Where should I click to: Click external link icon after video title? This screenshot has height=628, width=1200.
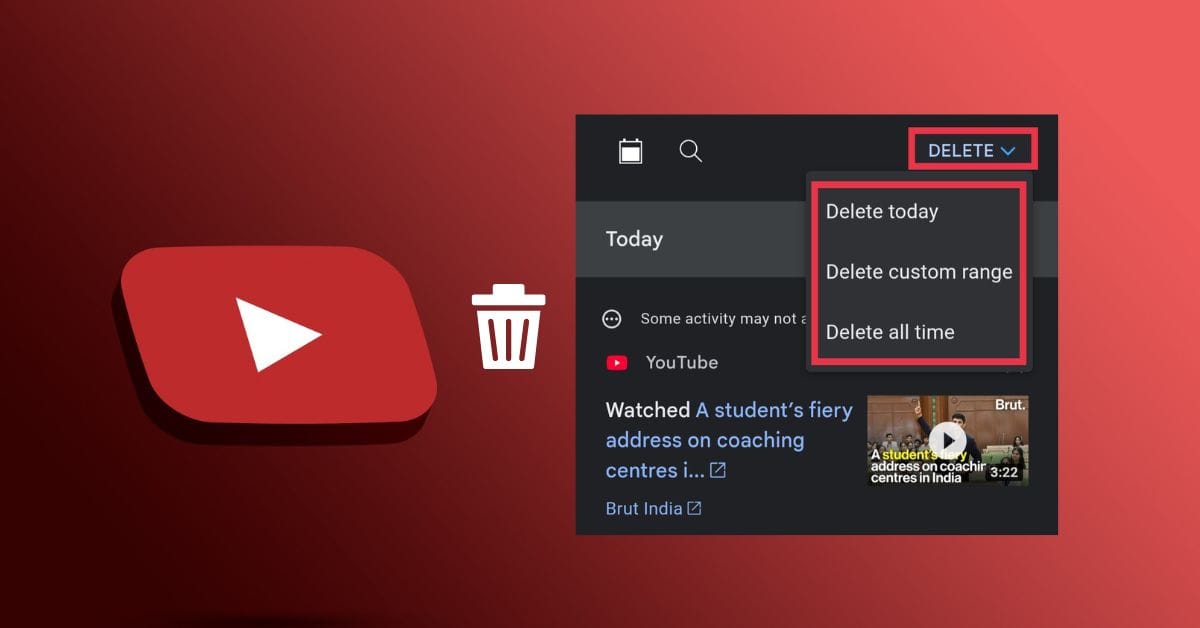[x=718, y=470]
